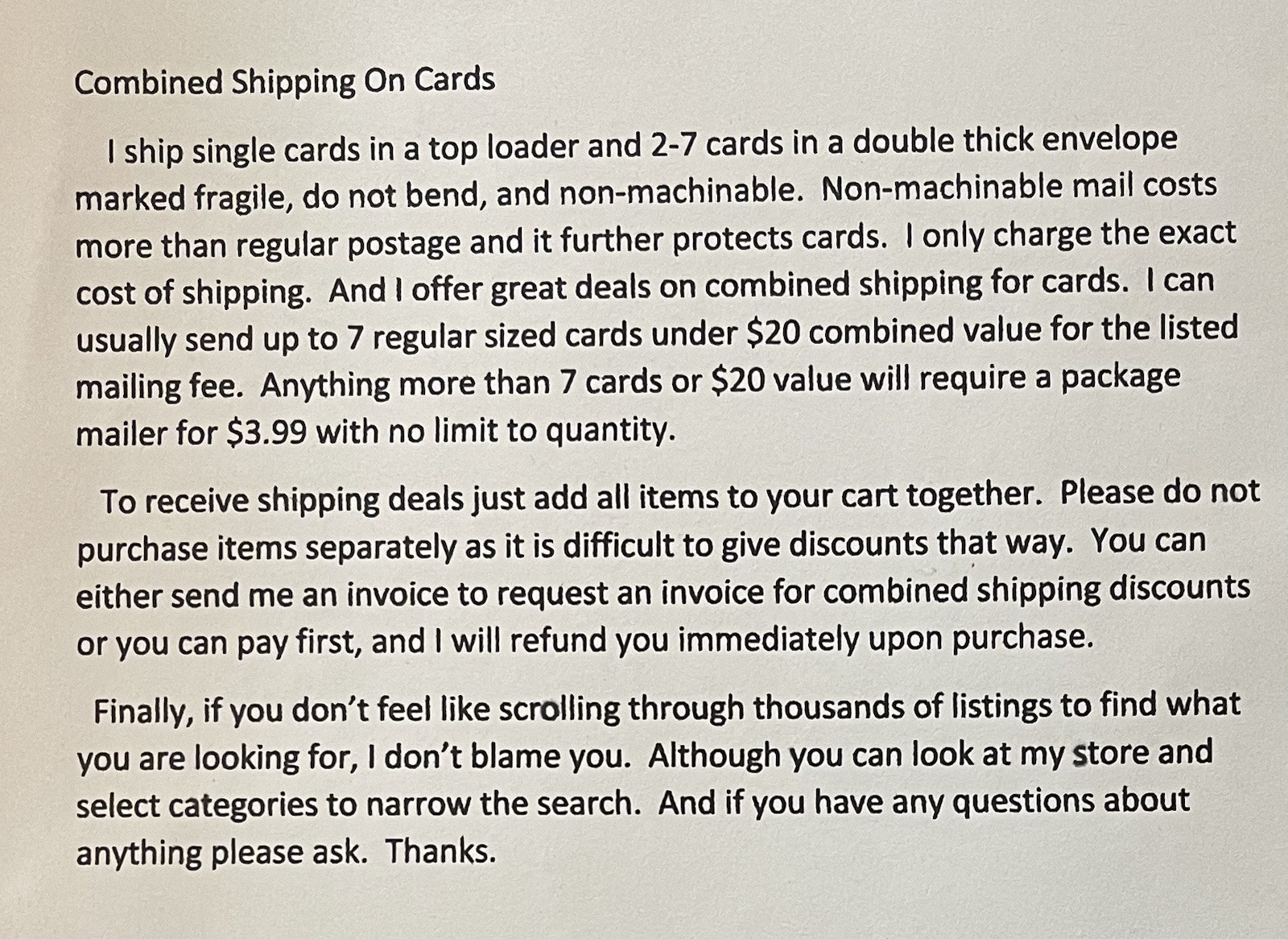1288x939 pixels.
Task: Click the first '$20' combined value amount
Action: (x=773, y=332)
